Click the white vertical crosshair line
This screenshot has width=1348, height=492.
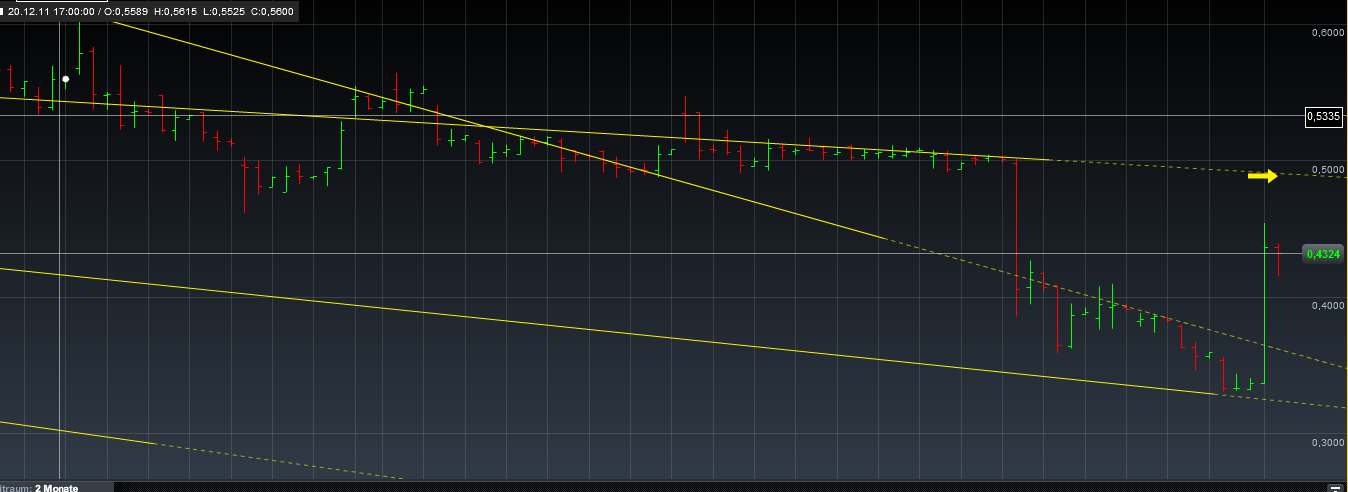(x=61, y=300)
